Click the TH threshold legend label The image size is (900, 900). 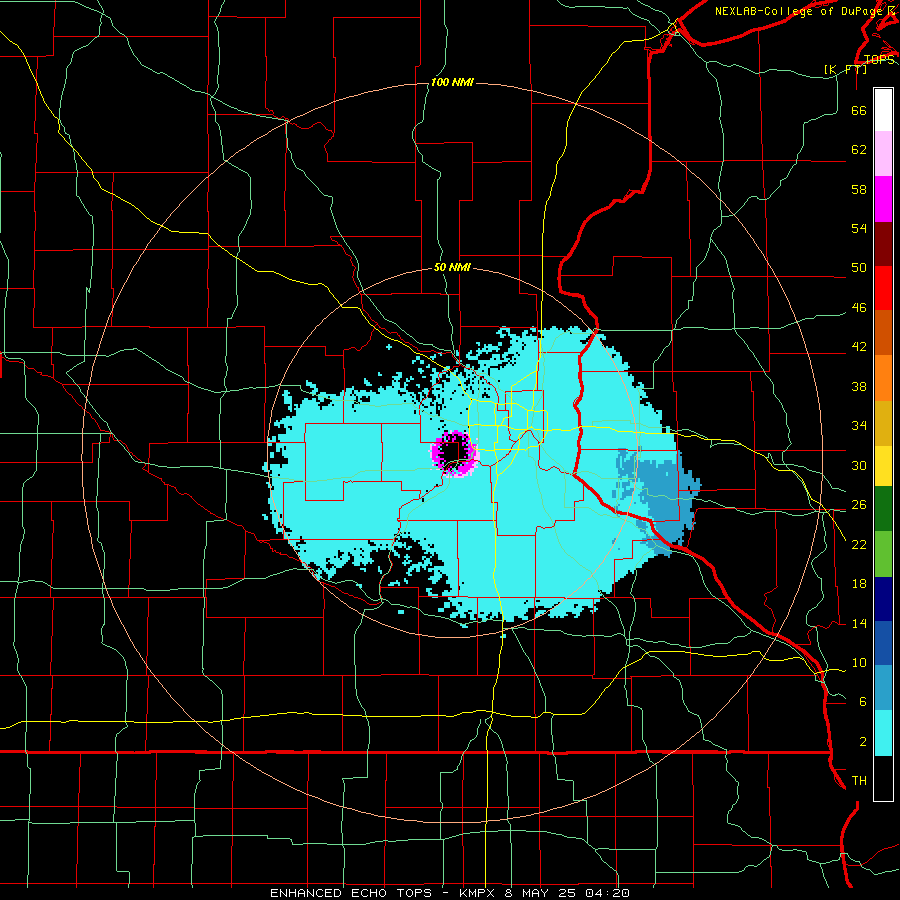[x=859, y=781]
